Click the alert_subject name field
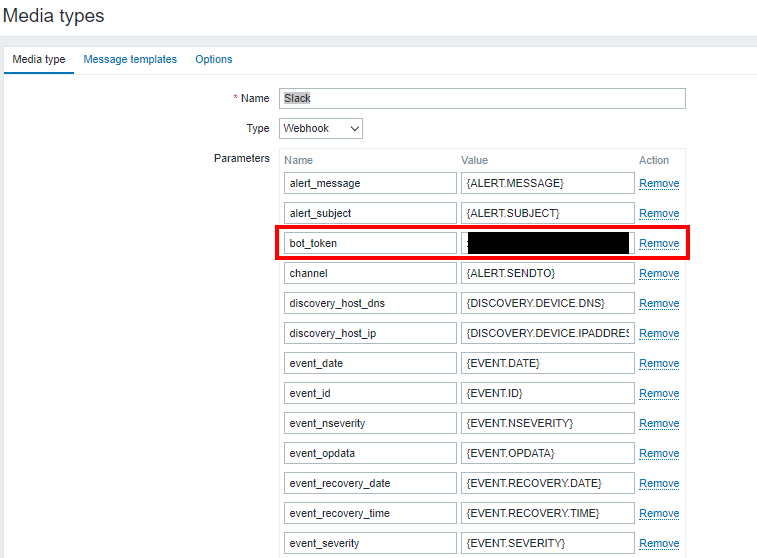 coord(370,213)
